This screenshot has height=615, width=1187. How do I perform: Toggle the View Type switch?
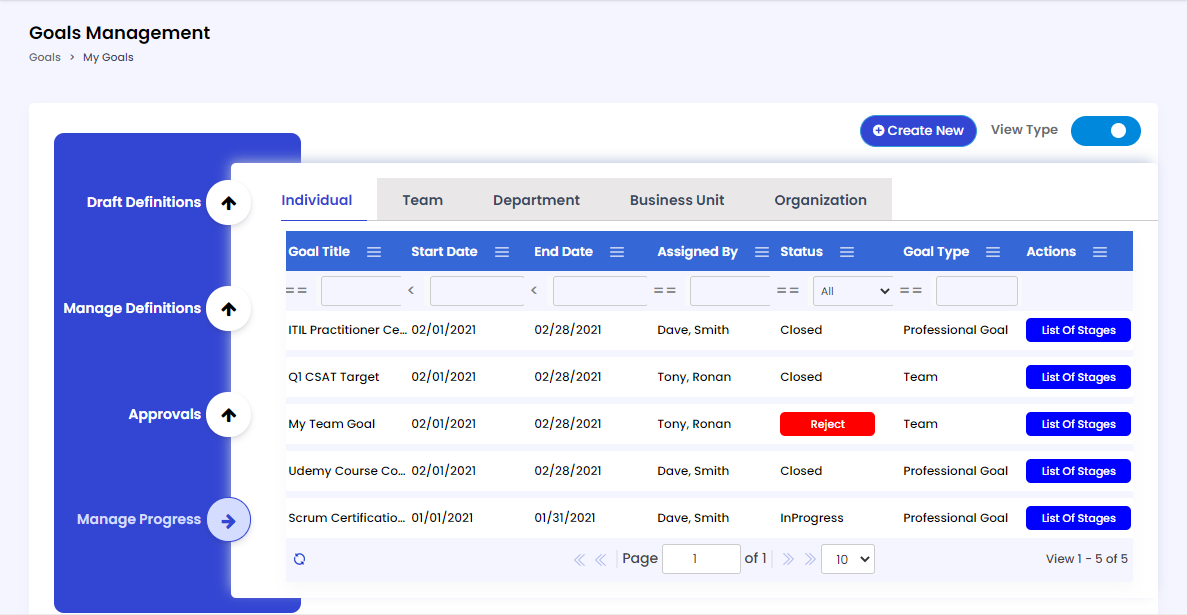(x=1105, y=131)
